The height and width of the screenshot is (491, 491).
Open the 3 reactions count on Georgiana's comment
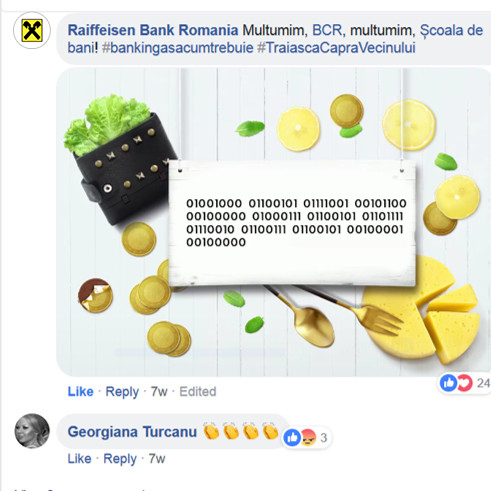click(324, 438)
